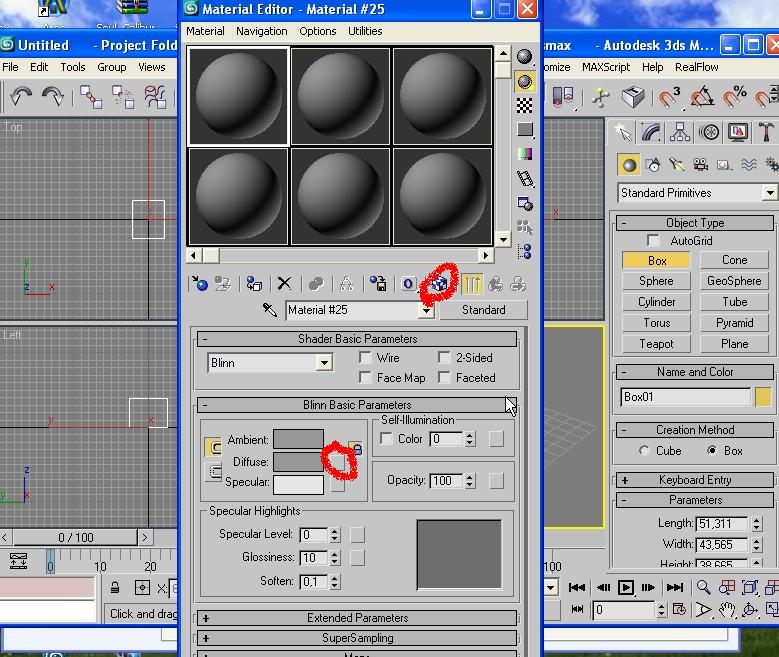Toggle Backlight icon in Material Editor
Screen dimensions: 779x657
click(524, 82)
